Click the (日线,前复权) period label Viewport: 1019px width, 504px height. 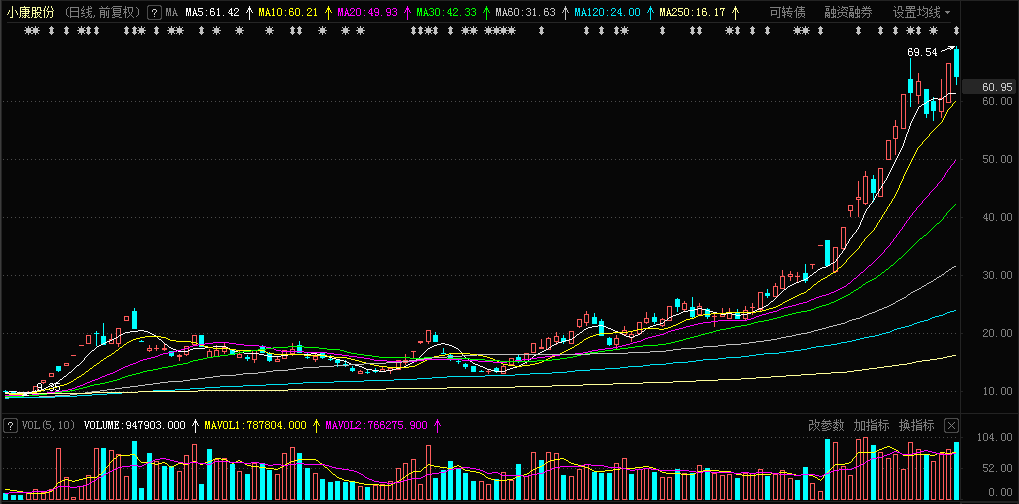point(103,13)
